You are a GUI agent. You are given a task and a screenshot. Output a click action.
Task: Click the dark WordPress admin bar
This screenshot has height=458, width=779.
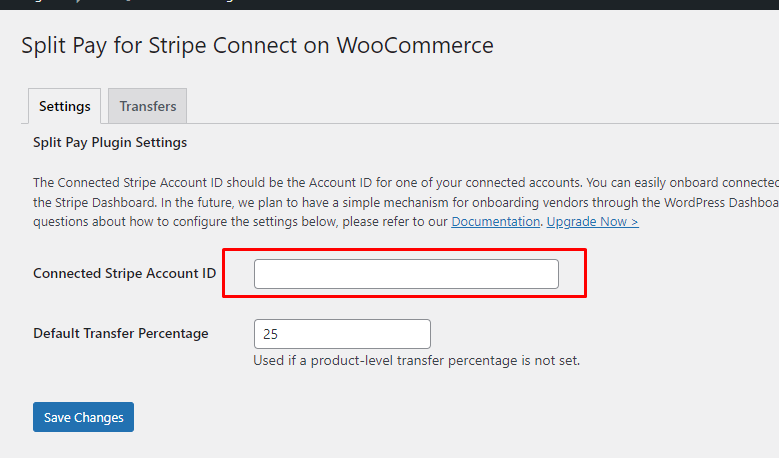click(x=390, y=4)
